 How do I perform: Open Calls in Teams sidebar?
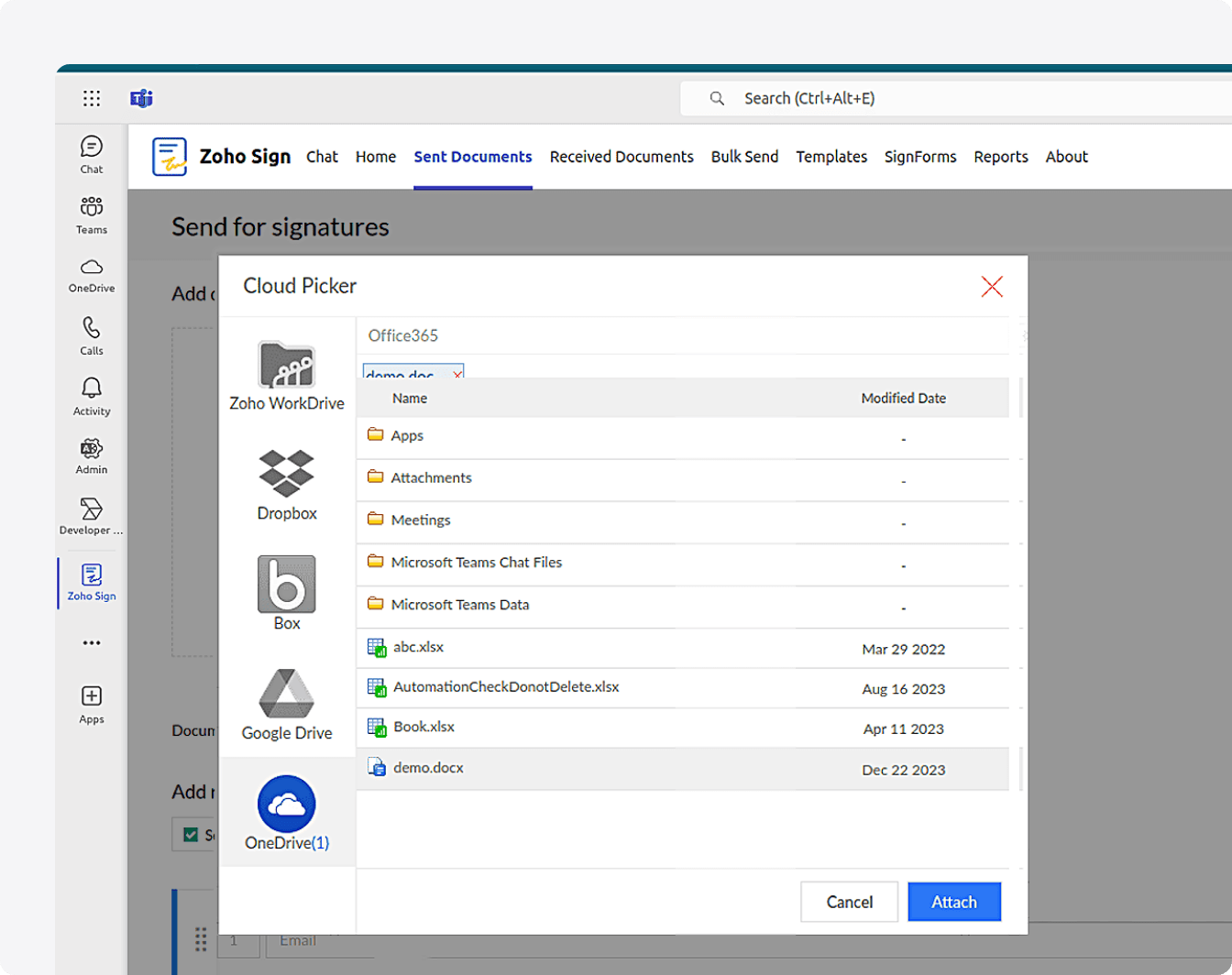[x=92, y=335]
